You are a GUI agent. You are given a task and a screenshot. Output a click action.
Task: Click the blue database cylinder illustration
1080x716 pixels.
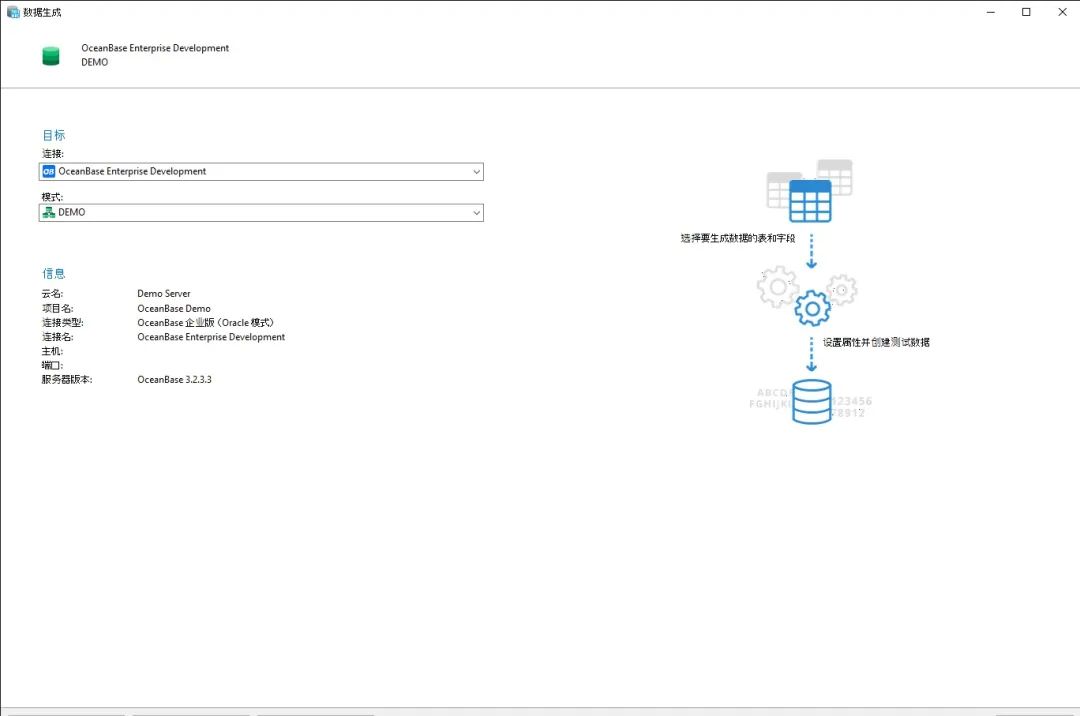(x=811, y=401)
